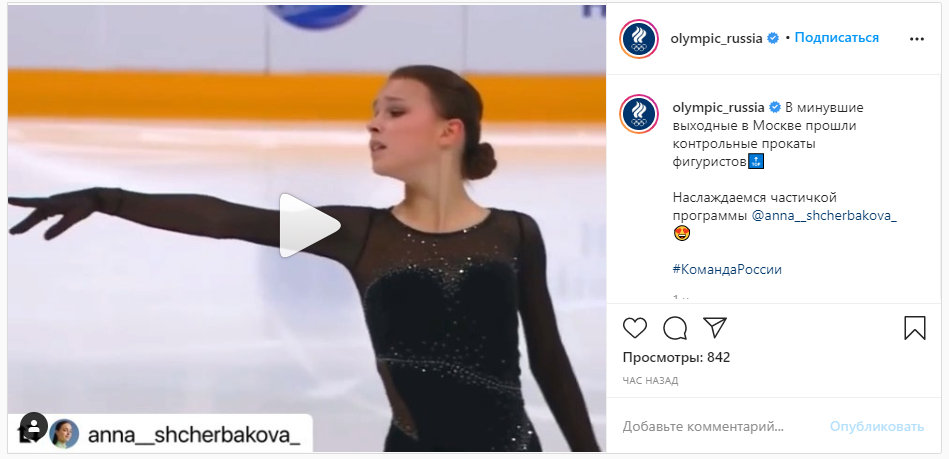Click anna__shcherbakova_ tag label on video
This screenshot has width=949, height=459.
click(194, 435)
